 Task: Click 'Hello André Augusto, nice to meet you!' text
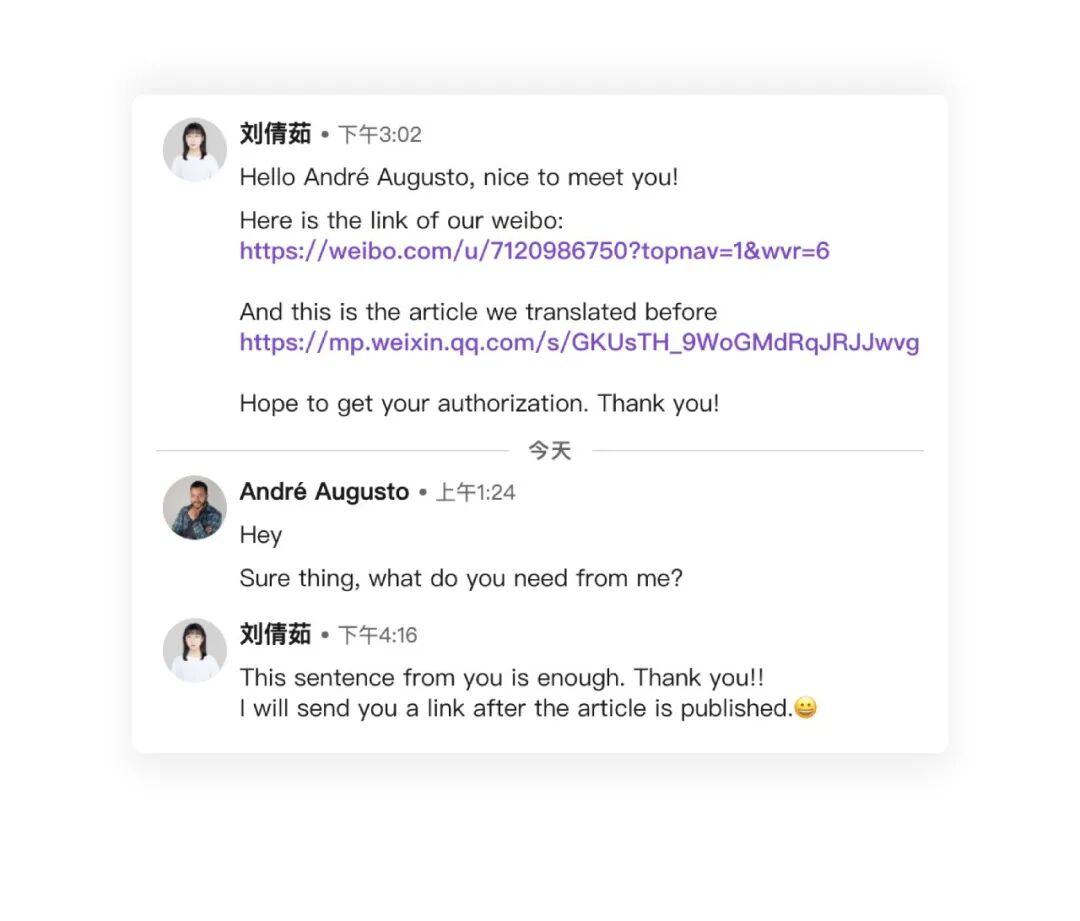(459, 178)
